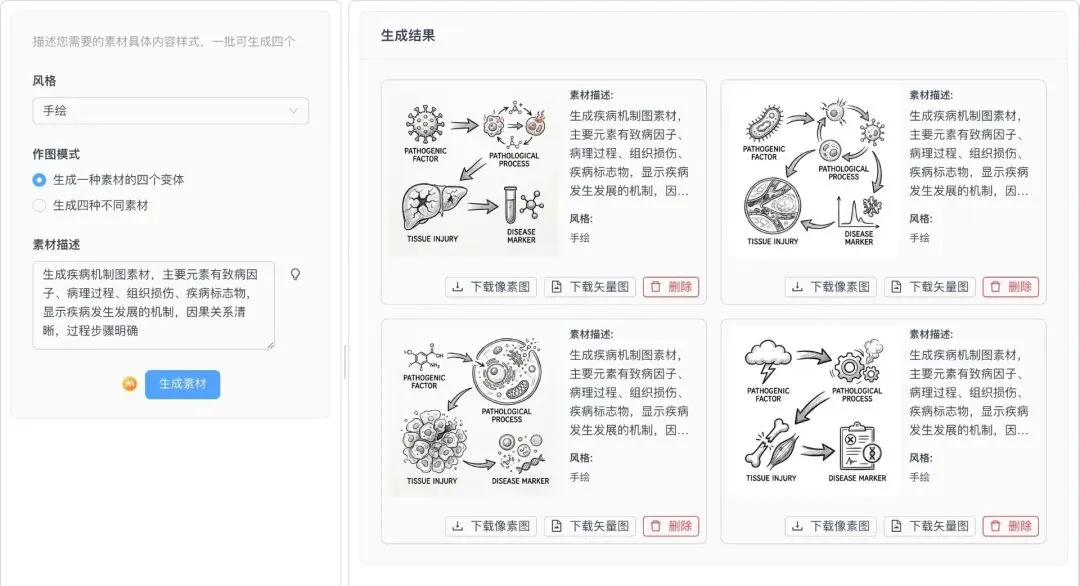Click trash icon on second result's 删除
This screenshot has width=1080, height=586.
click(x=995, y=286)
